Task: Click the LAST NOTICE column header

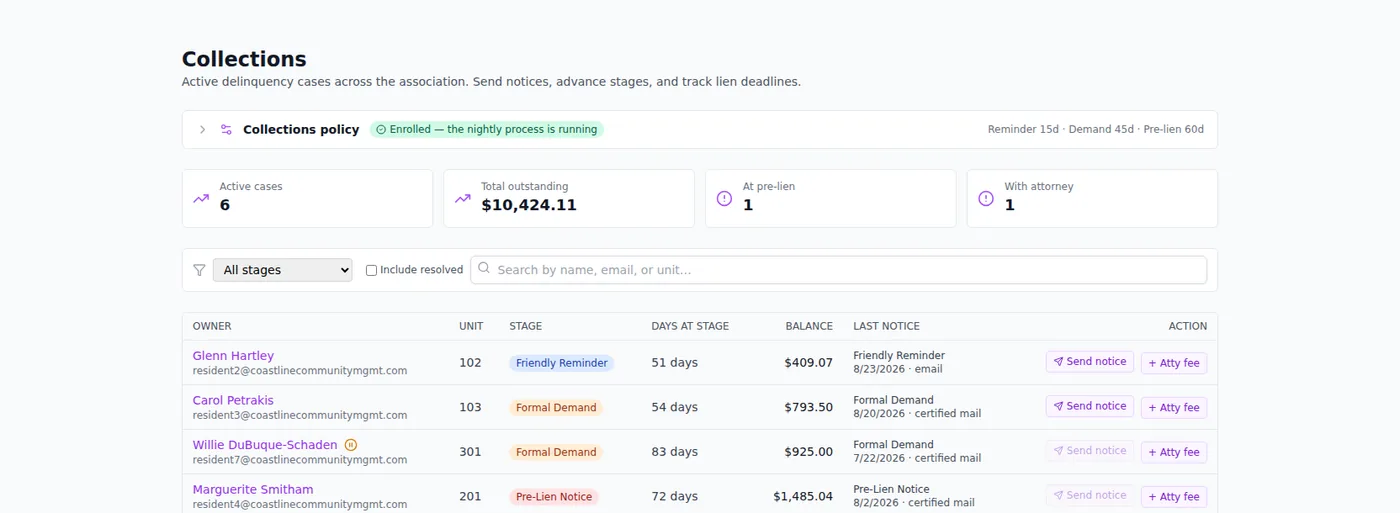Action: (x=886, y=326)
